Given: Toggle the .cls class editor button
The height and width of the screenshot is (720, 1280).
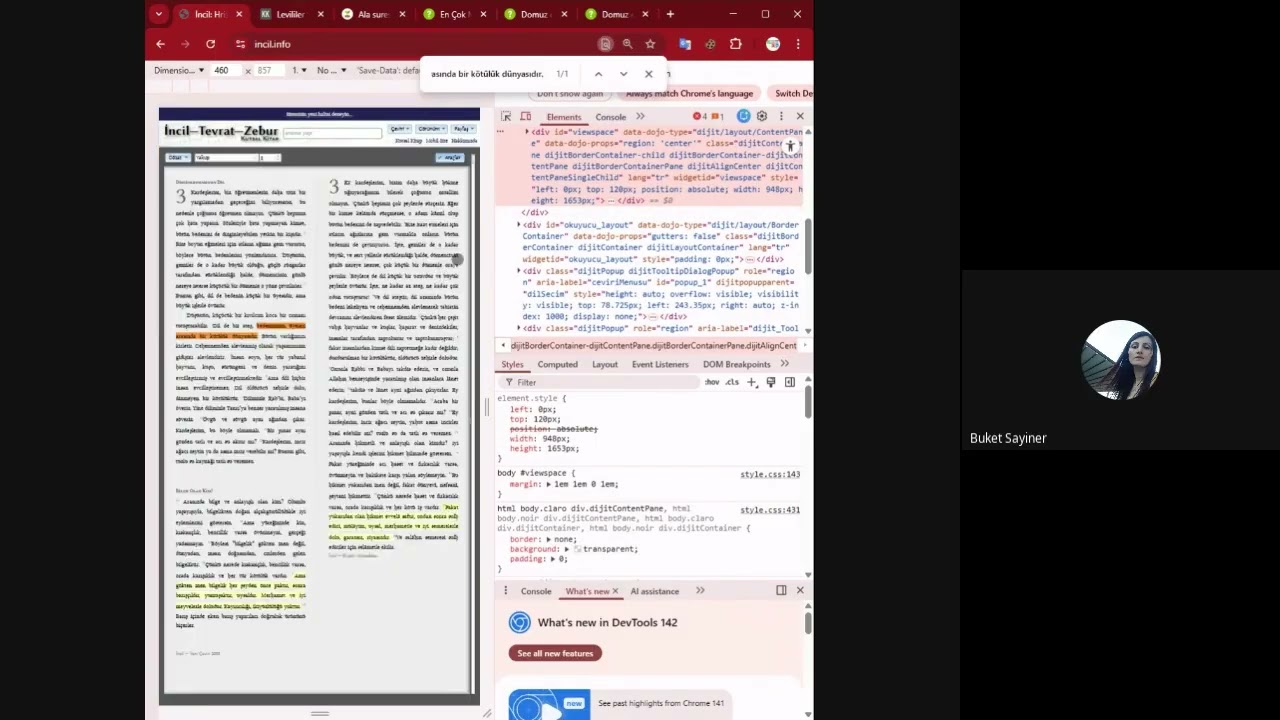Looking at the screenshot, I should 732,382.
